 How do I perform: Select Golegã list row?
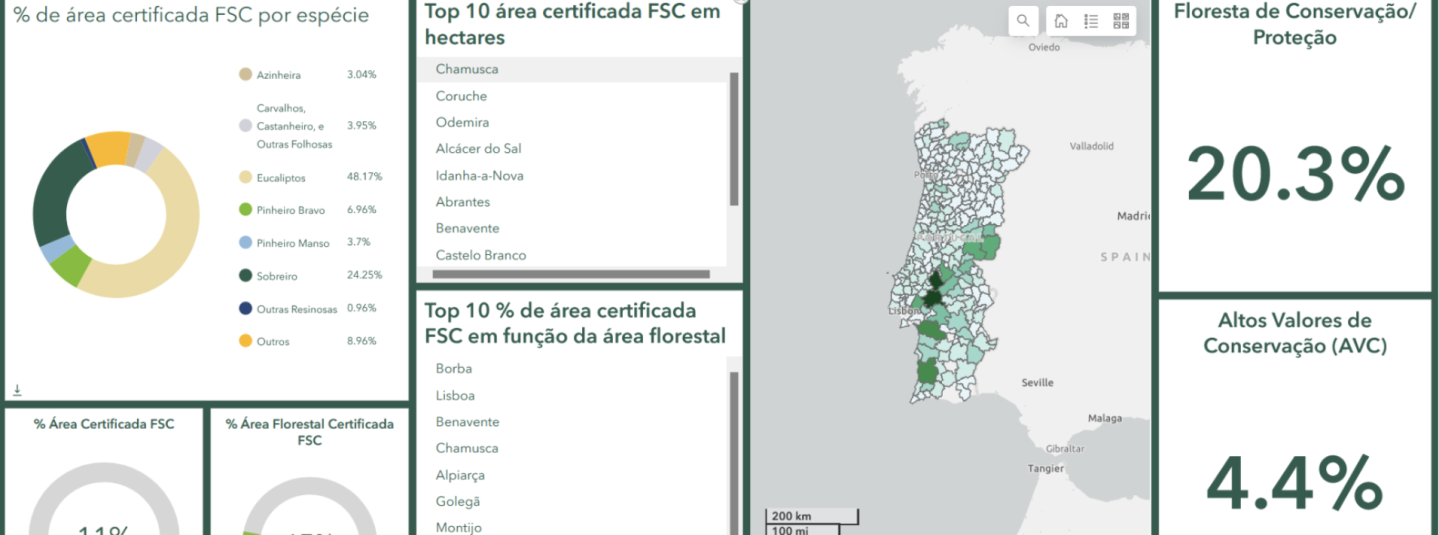[573, 501]
